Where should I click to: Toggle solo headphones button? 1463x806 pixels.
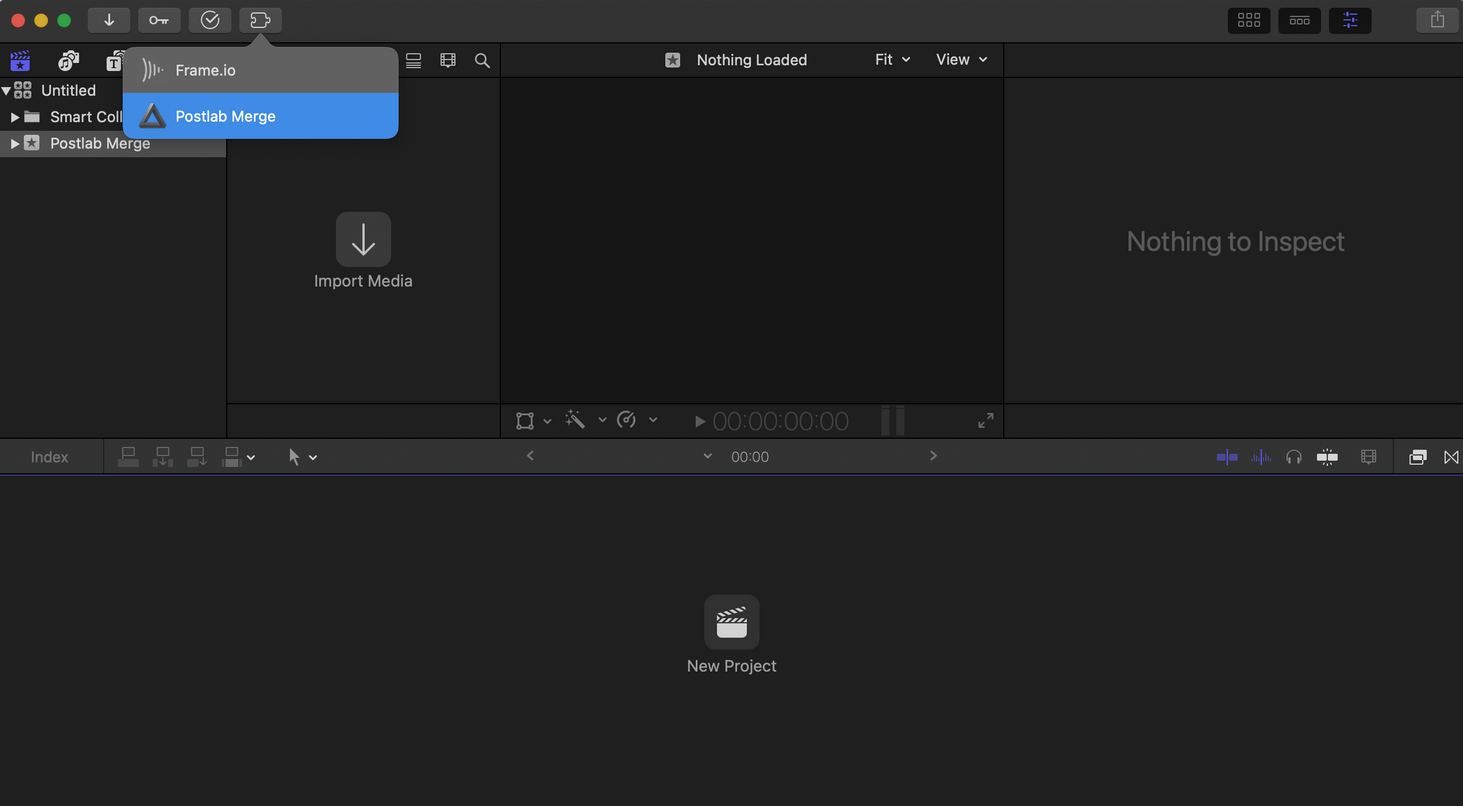pos(1294,457)
